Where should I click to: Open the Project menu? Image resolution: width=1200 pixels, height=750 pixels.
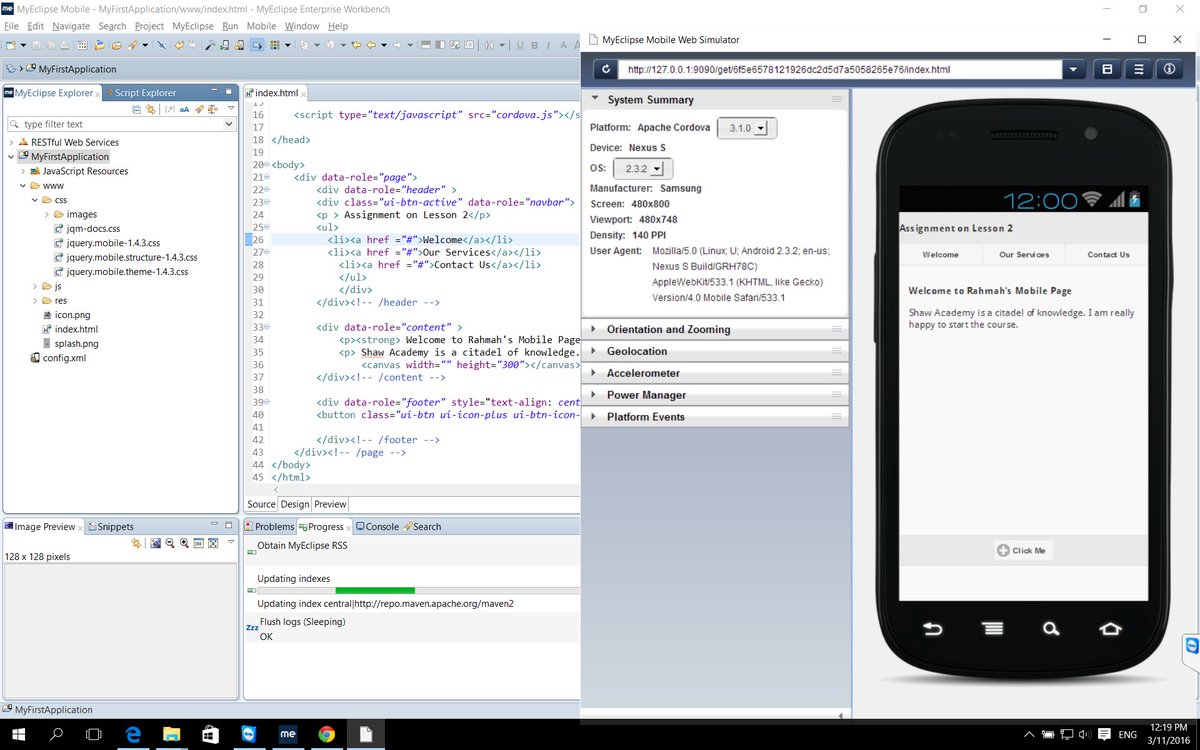click(x=149, y=26)
